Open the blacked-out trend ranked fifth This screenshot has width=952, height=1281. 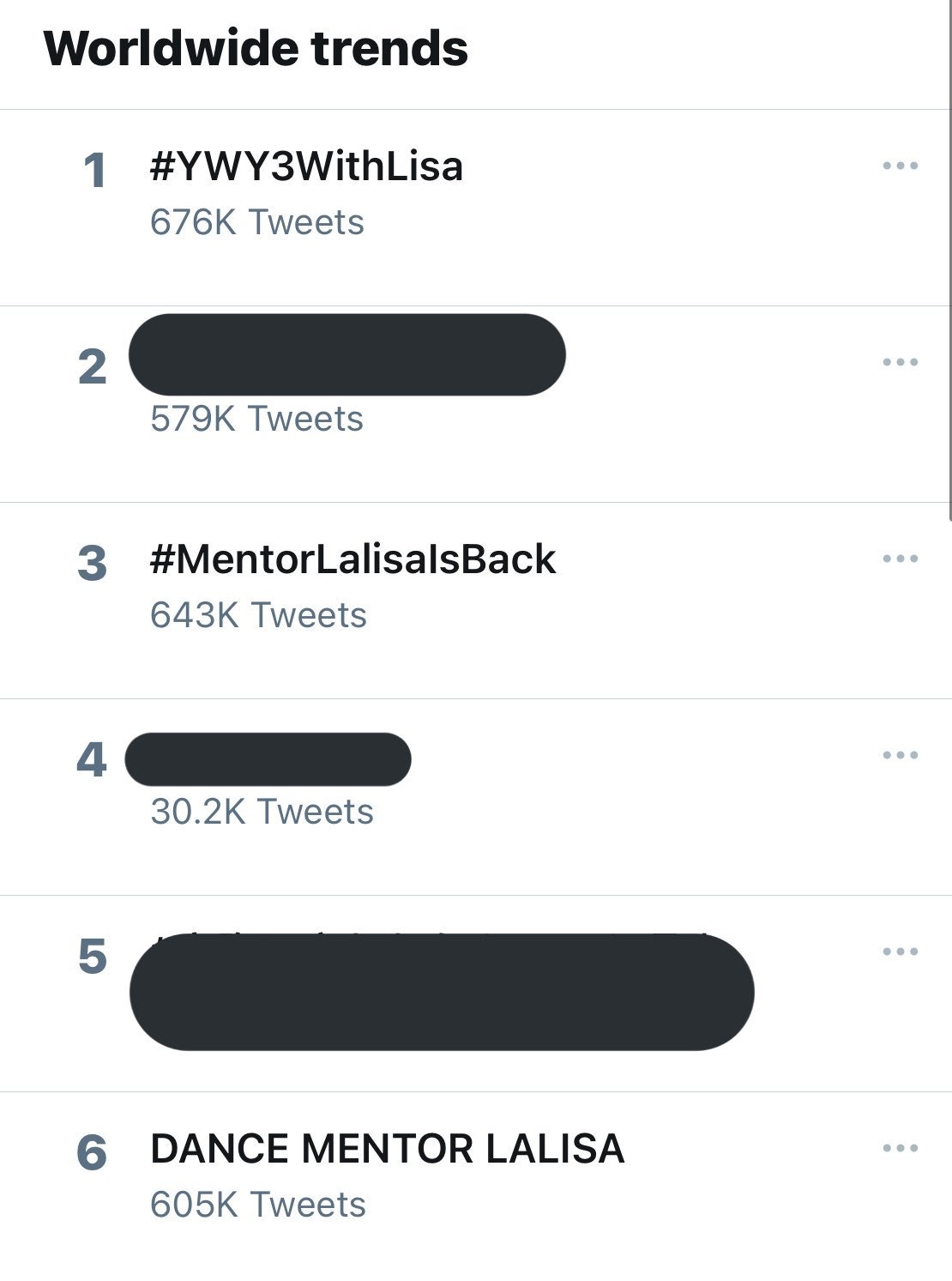point(441,992)
